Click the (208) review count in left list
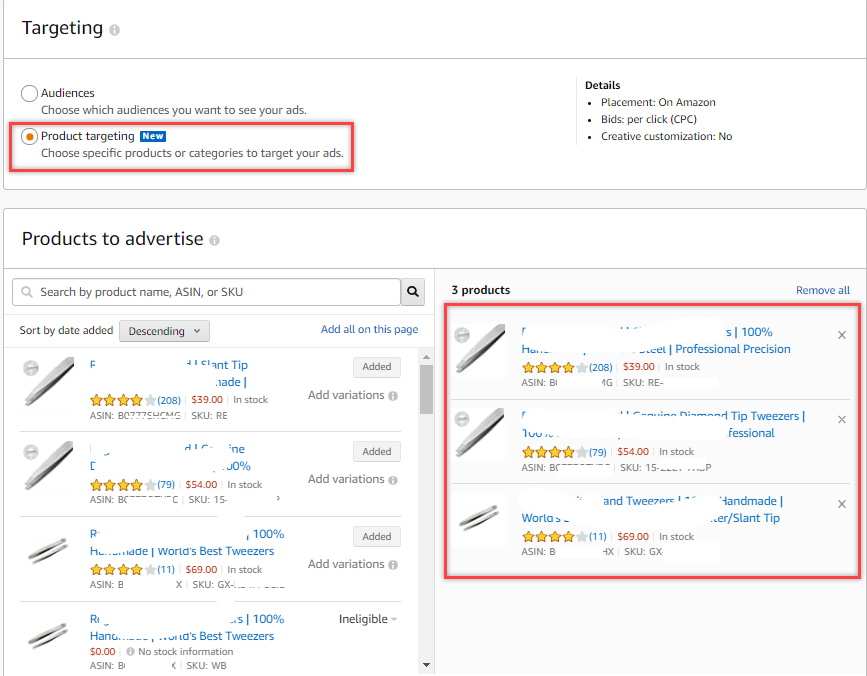The width and height of the screenshot is (867, 676). click(x=169, y=400)
